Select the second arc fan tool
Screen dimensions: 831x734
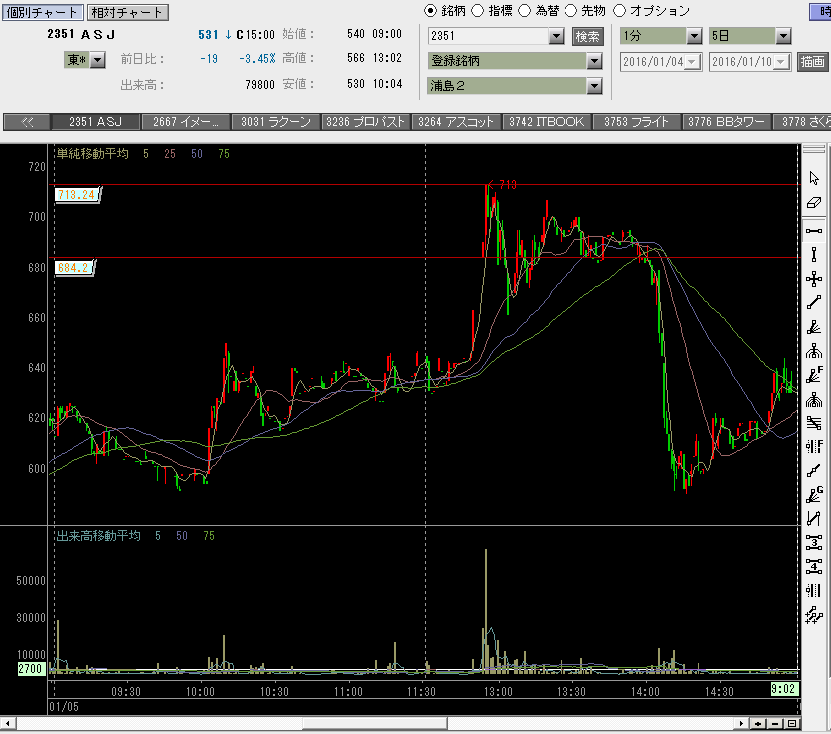814,400
